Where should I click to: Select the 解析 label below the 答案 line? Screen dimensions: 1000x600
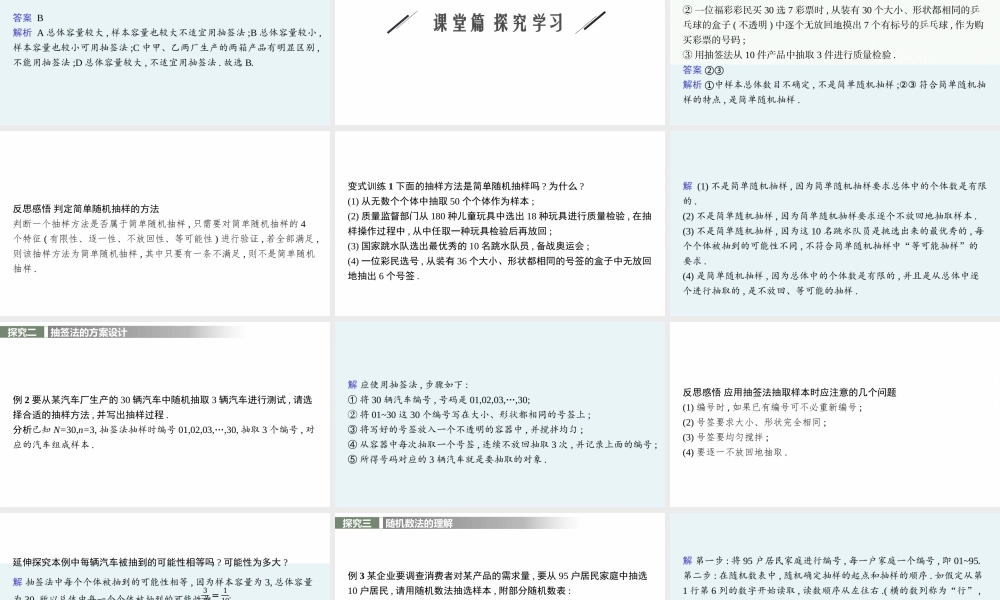[x=22, y=32]
